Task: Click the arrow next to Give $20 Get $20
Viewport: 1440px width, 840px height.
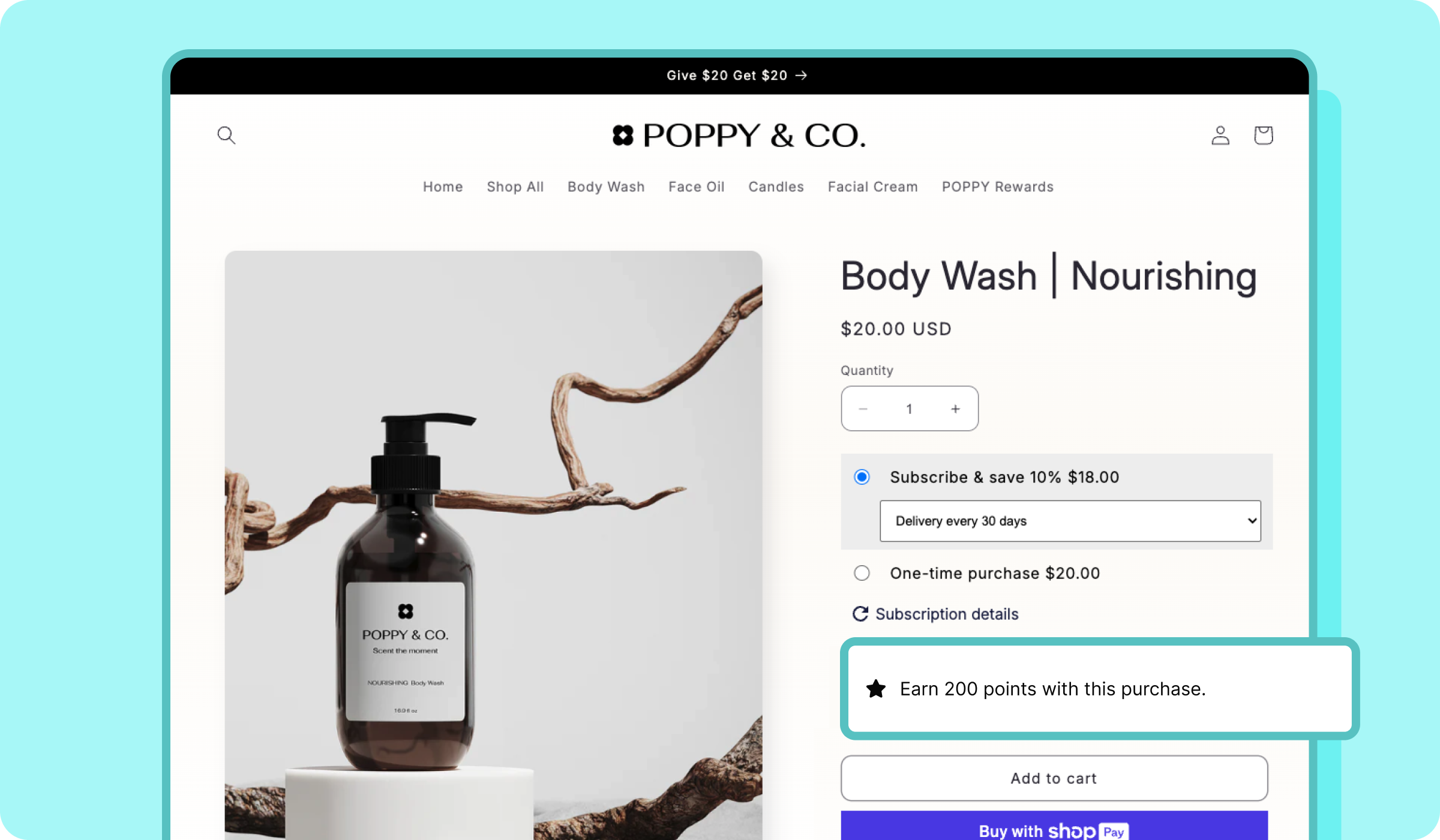Action: click(801, 75)
